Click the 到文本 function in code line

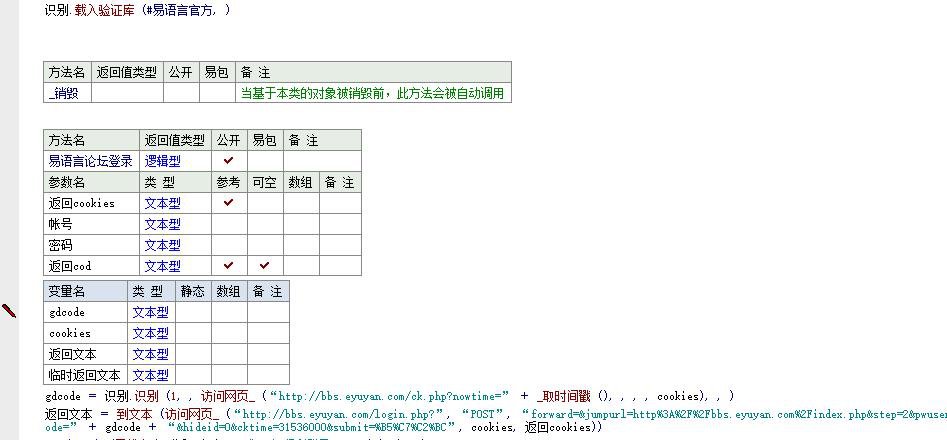(134, 413)
